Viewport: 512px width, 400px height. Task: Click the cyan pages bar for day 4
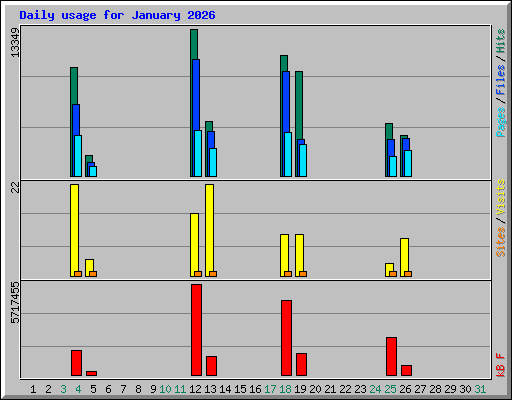[x=78, y=156]
